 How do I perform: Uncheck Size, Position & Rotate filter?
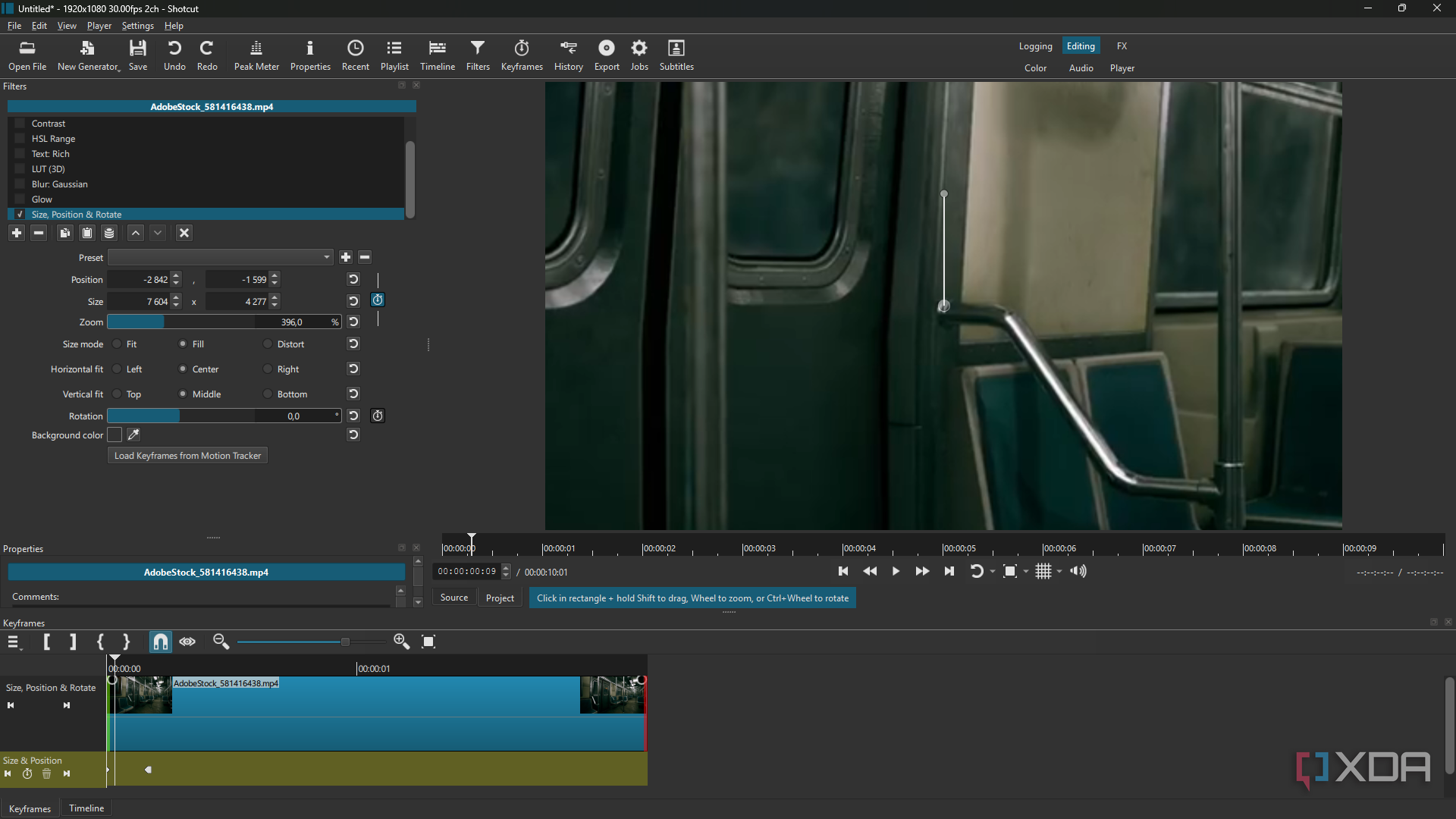[20, 214]
